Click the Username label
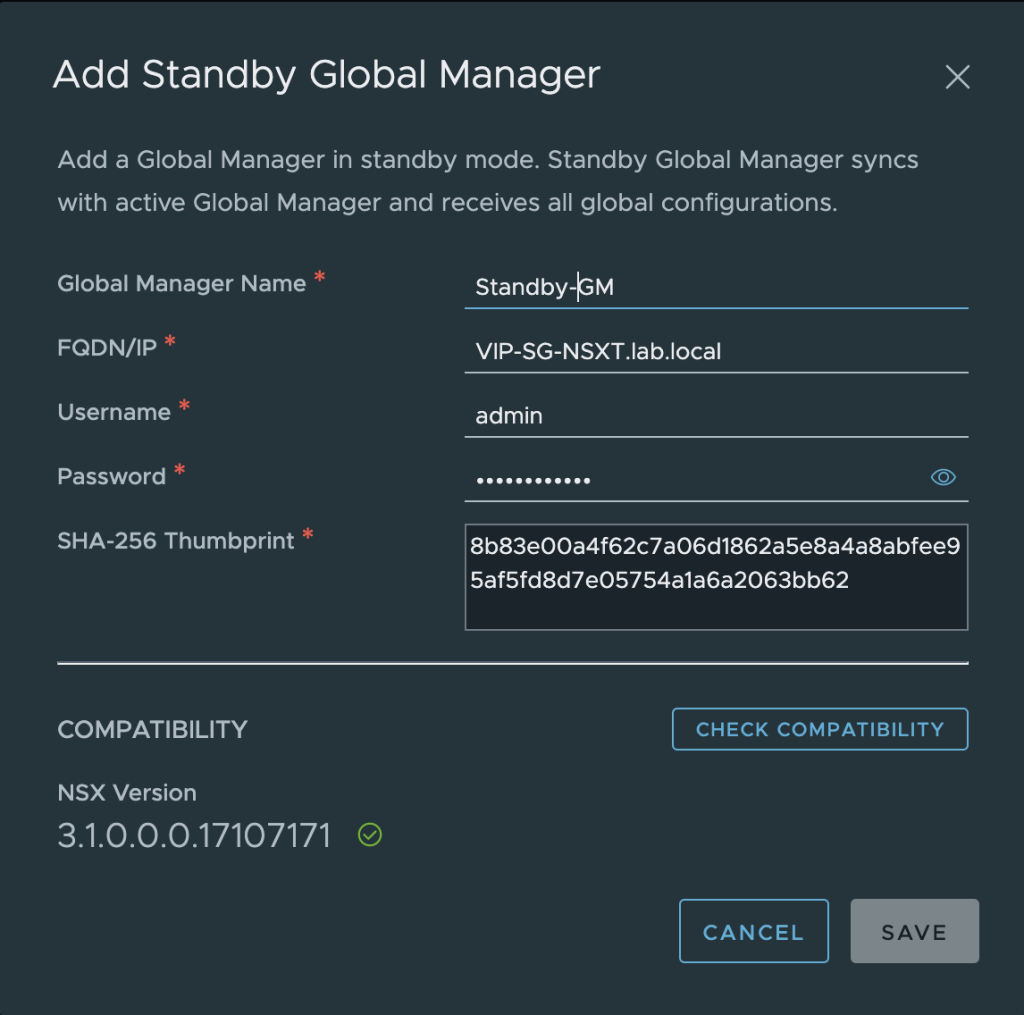1024x1015 pixels. (114, 412)
